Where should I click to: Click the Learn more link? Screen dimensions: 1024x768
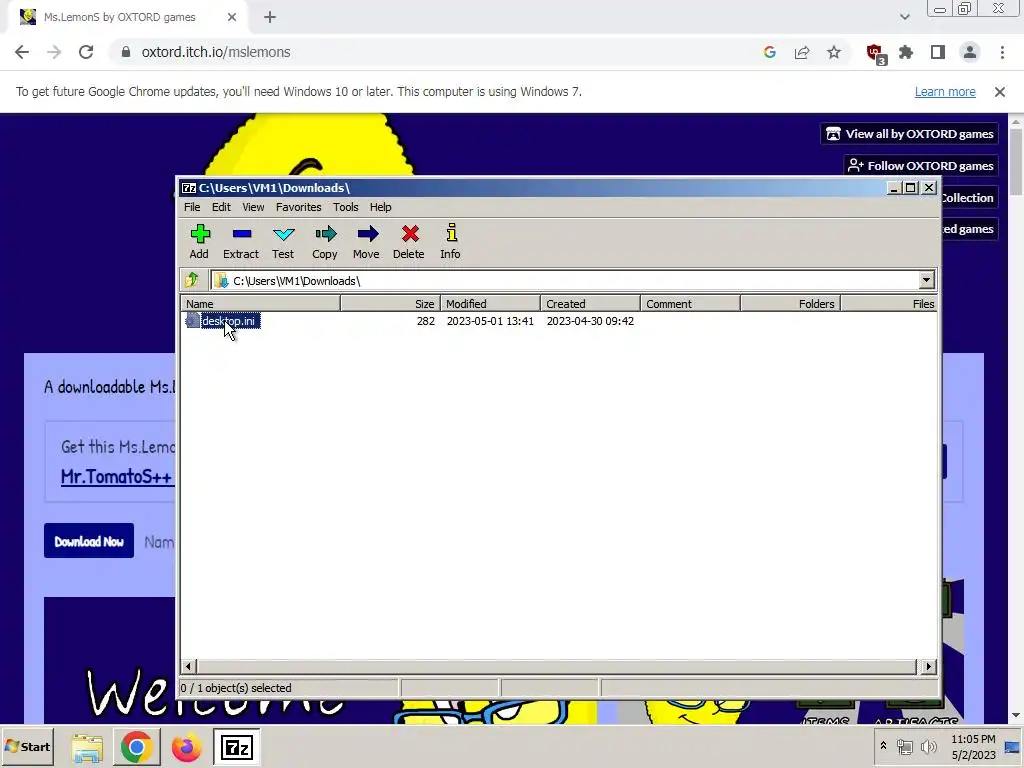945,91
